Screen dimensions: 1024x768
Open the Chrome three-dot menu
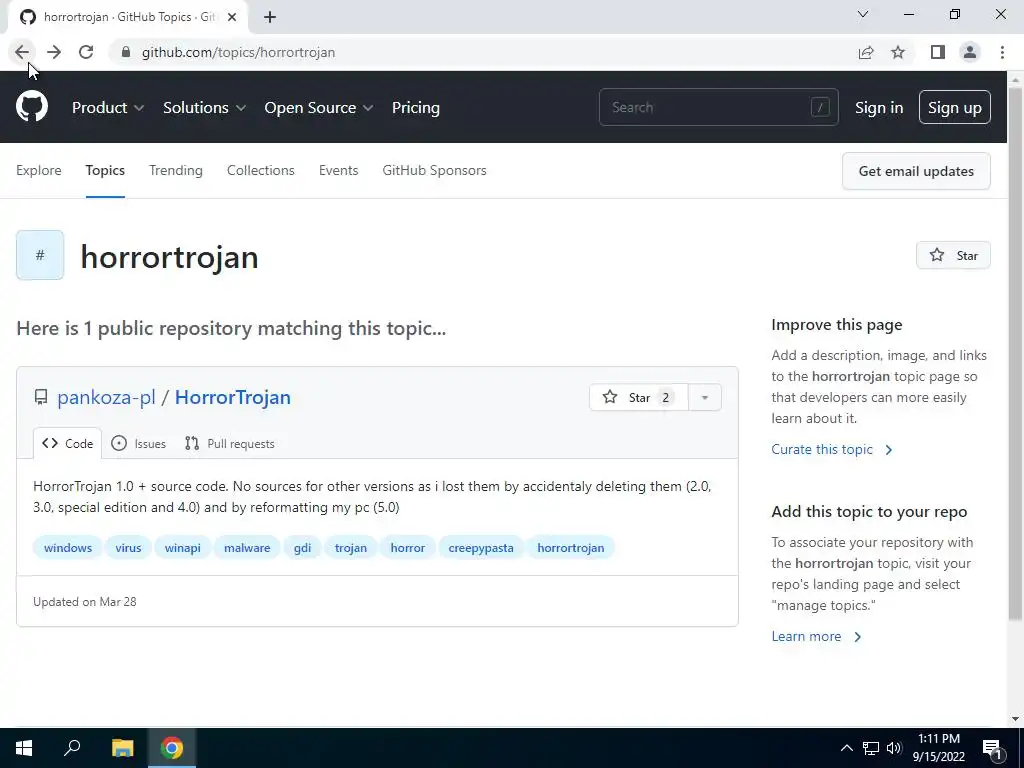[1002, 52]
